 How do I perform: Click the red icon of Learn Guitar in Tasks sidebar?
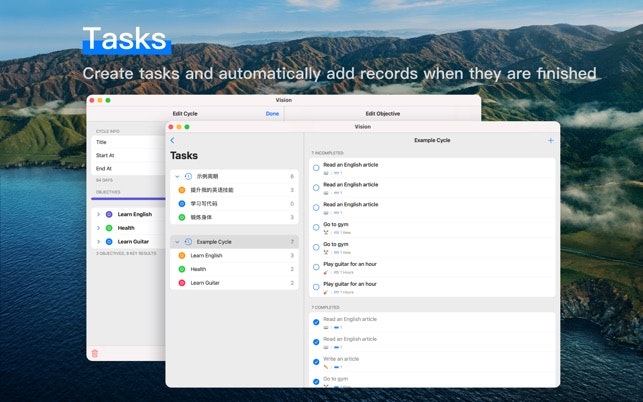pos(182,283)
